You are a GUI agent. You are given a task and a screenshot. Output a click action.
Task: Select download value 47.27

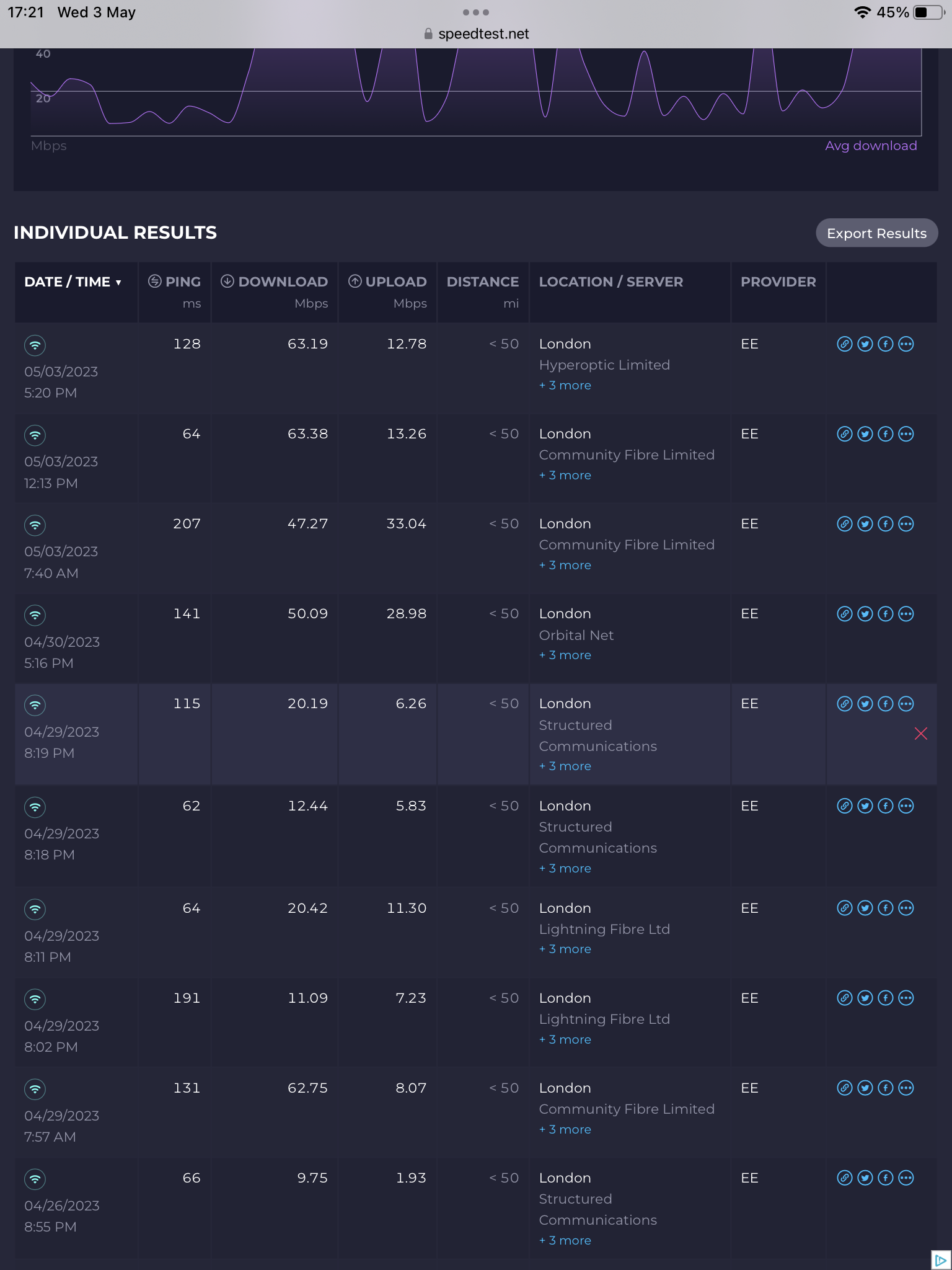[307, 524]
